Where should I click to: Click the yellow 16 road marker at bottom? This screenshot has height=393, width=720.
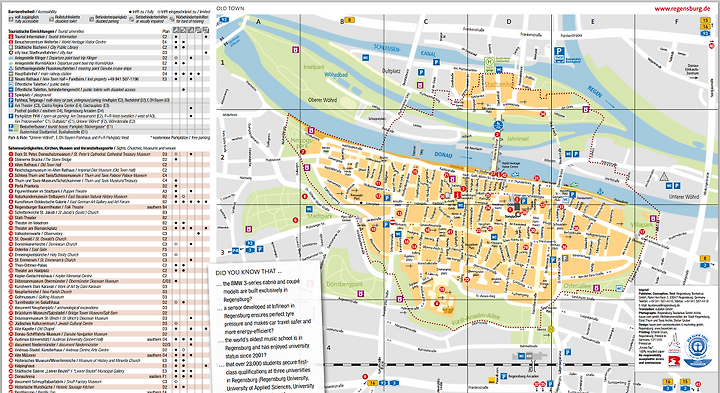372,383
